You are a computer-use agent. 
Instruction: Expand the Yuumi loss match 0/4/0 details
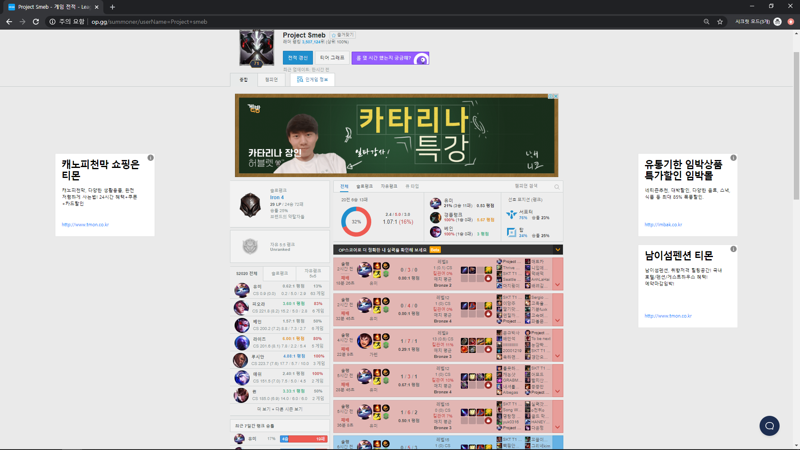(x=558, y=310)
